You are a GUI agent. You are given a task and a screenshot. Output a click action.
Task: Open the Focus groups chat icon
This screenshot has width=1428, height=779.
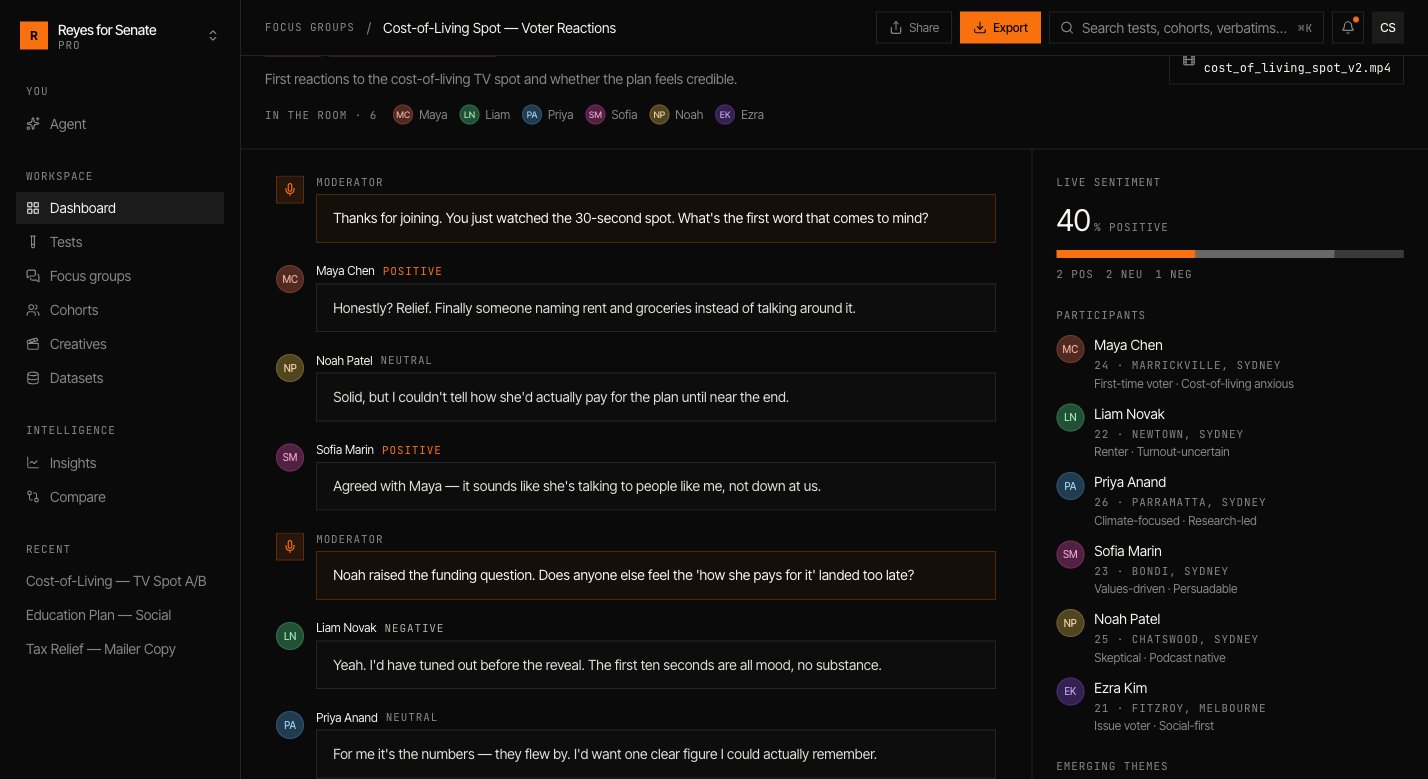pos(33,276)
